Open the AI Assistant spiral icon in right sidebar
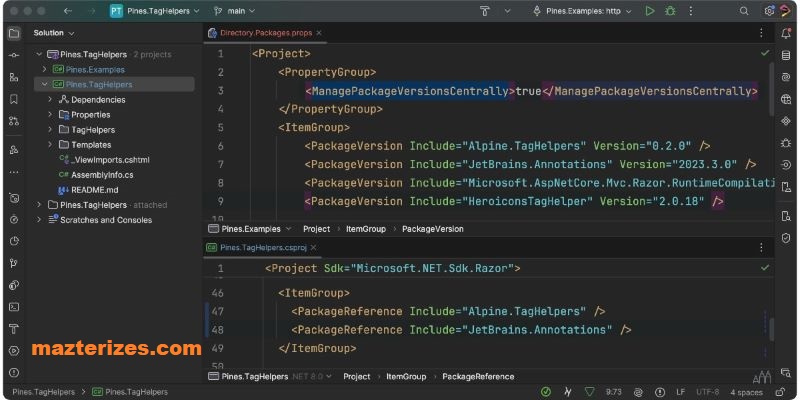This screenshot has height=400, width=800. (x=786, y=77)
